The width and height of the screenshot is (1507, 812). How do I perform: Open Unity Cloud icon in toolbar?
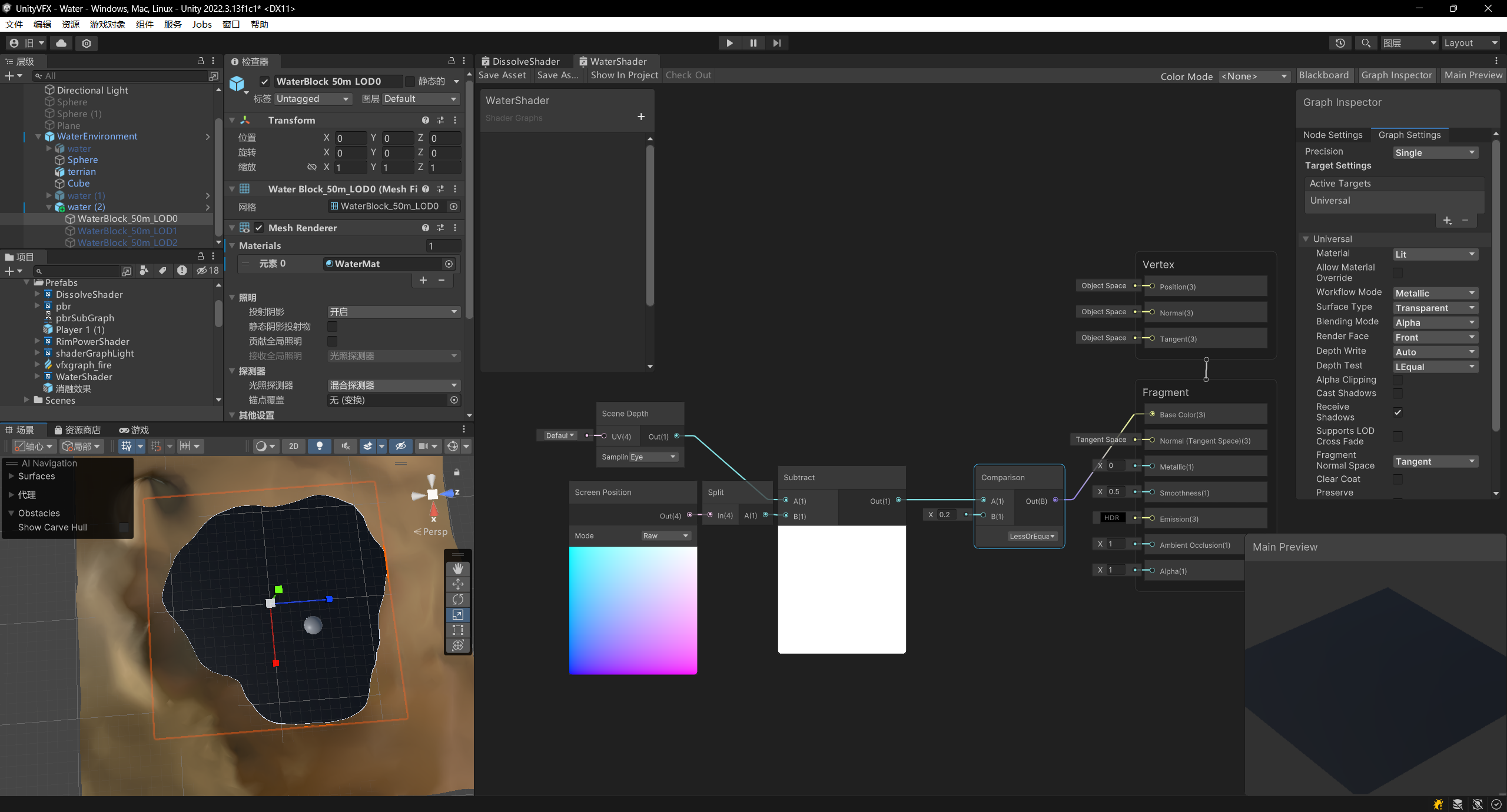click(61, 43)
